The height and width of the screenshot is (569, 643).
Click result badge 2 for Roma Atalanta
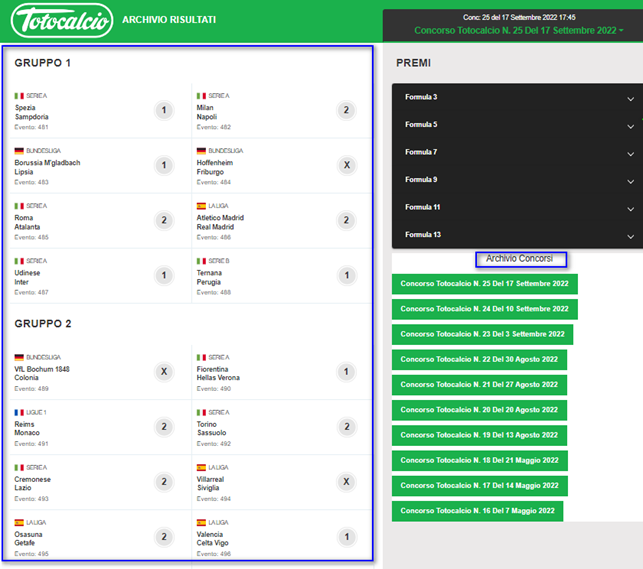tap(165, 221)
